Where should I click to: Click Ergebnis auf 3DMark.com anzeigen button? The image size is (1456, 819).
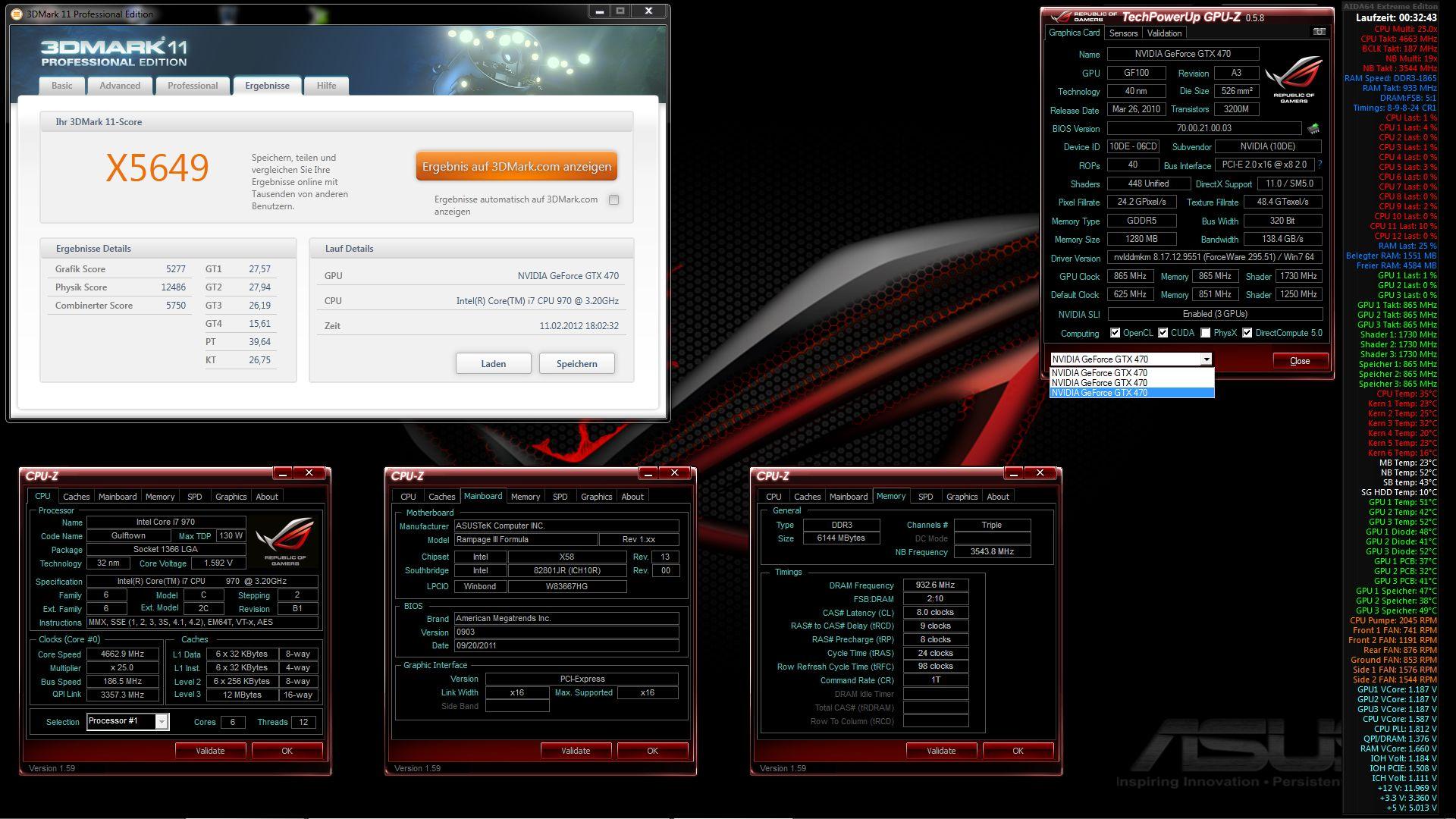tap(516, 167)
